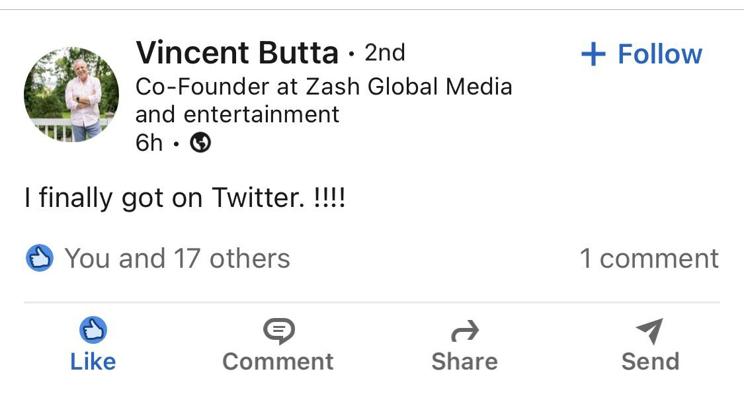Screen dimensions: 744x400
Task: Click the plus icon next to Follow
Action: pyautogui.click(x=593, y=54)
